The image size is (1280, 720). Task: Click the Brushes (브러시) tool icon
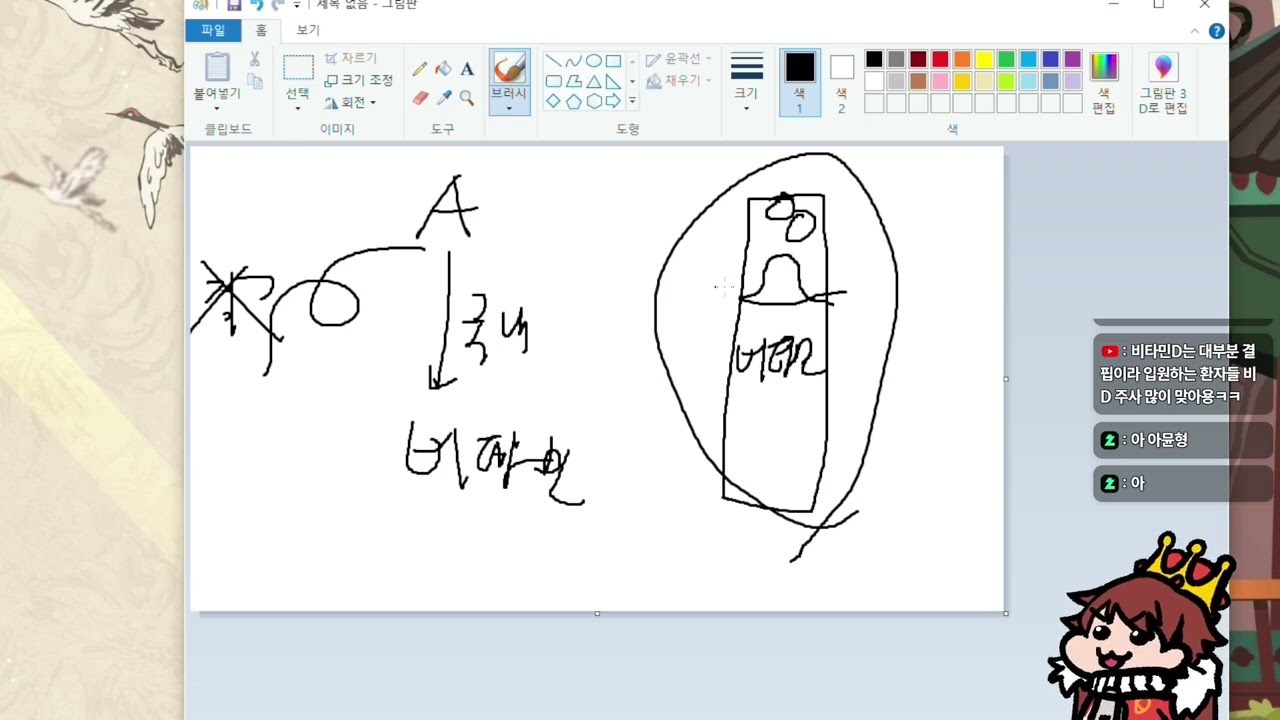509,67
